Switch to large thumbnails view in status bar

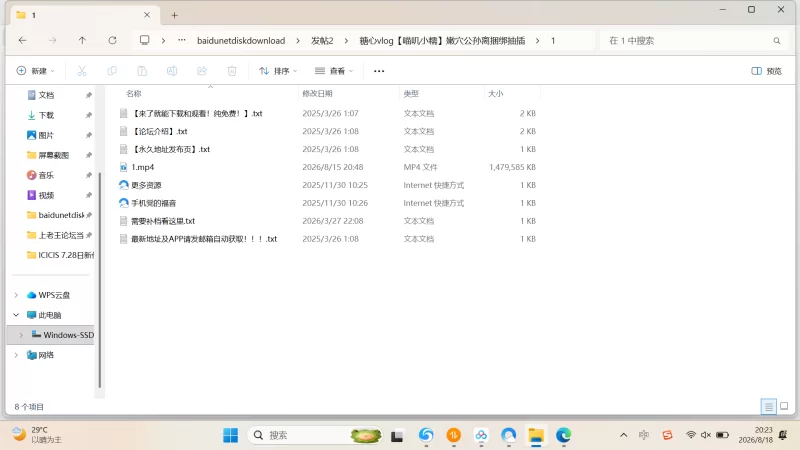coord(784,407)
